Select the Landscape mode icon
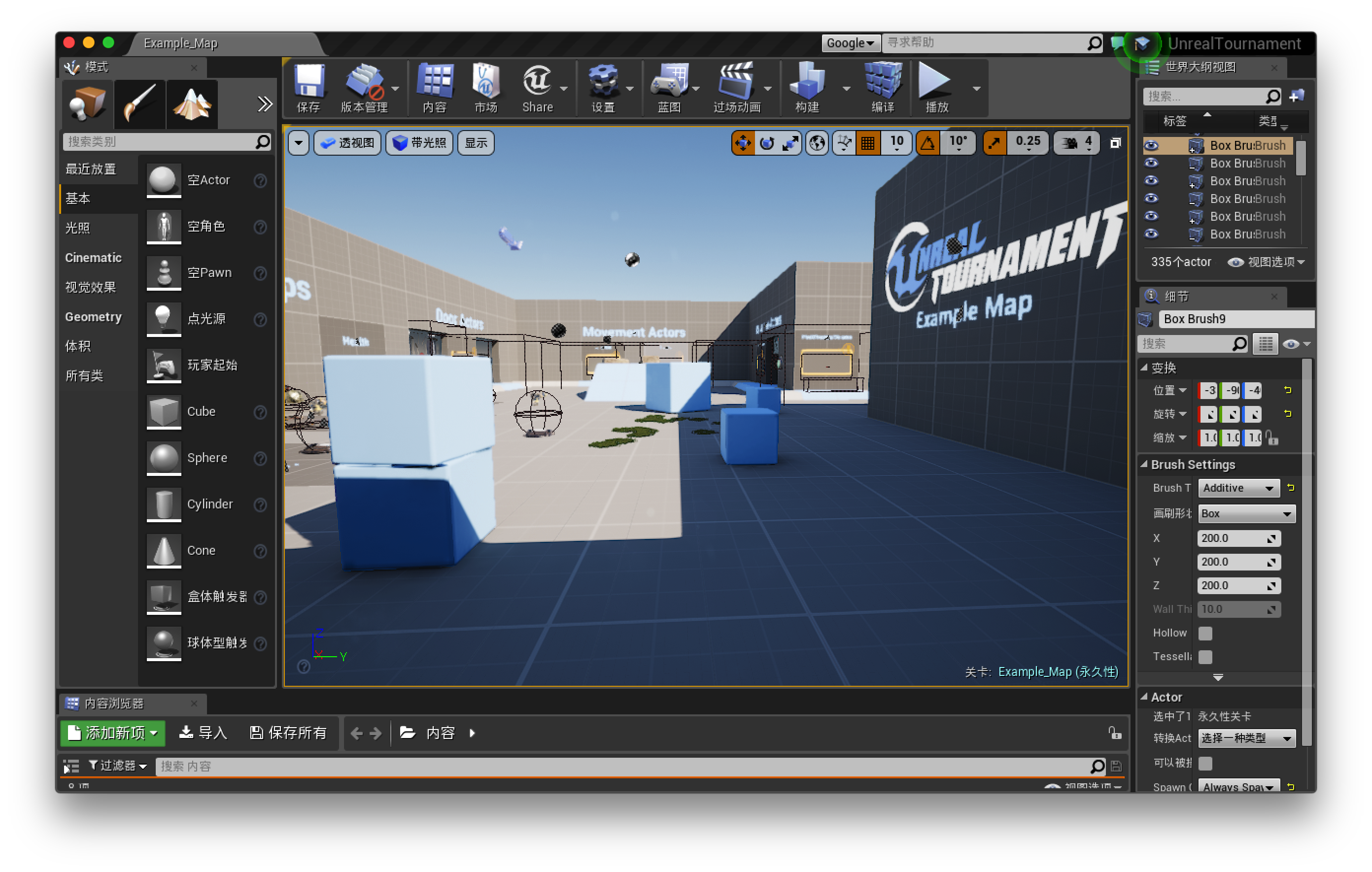This screenshot has width=1372, height=872. 192,103
